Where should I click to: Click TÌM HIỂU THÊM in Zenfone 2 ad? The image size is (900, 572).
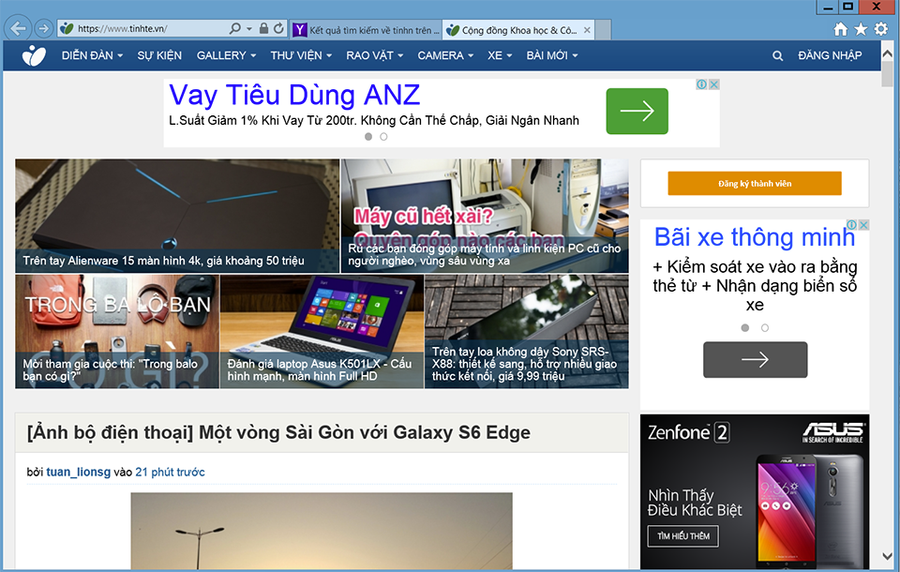(684, 536)
